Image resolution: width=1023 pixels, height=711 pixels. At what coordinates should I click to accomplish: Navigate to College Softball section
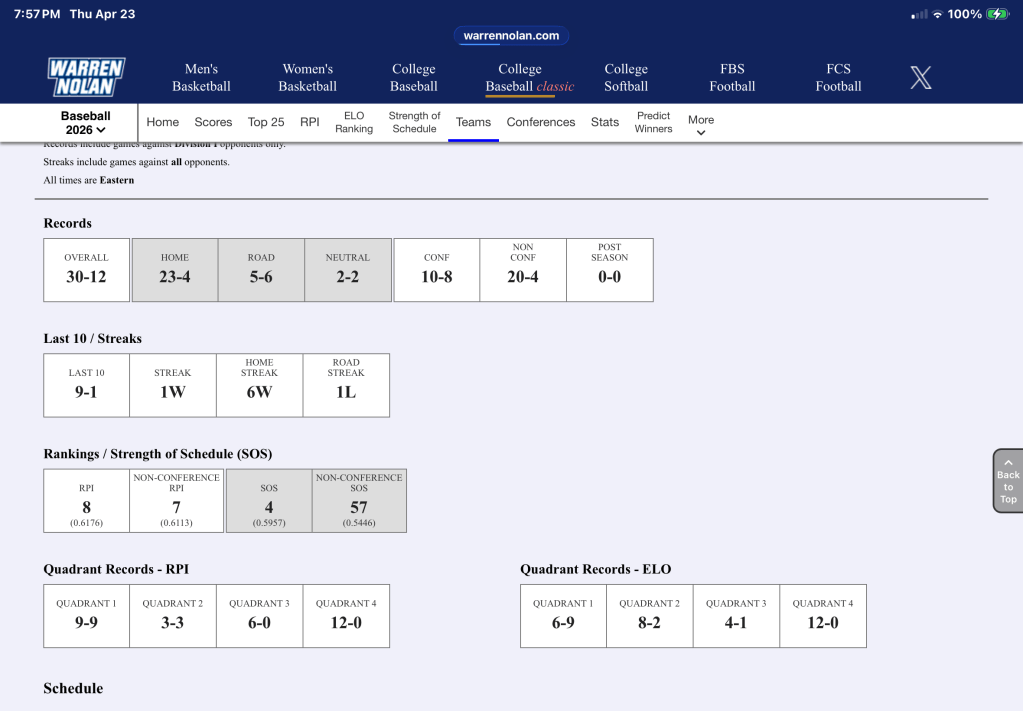pyautogui.click(x=626, y=77)
